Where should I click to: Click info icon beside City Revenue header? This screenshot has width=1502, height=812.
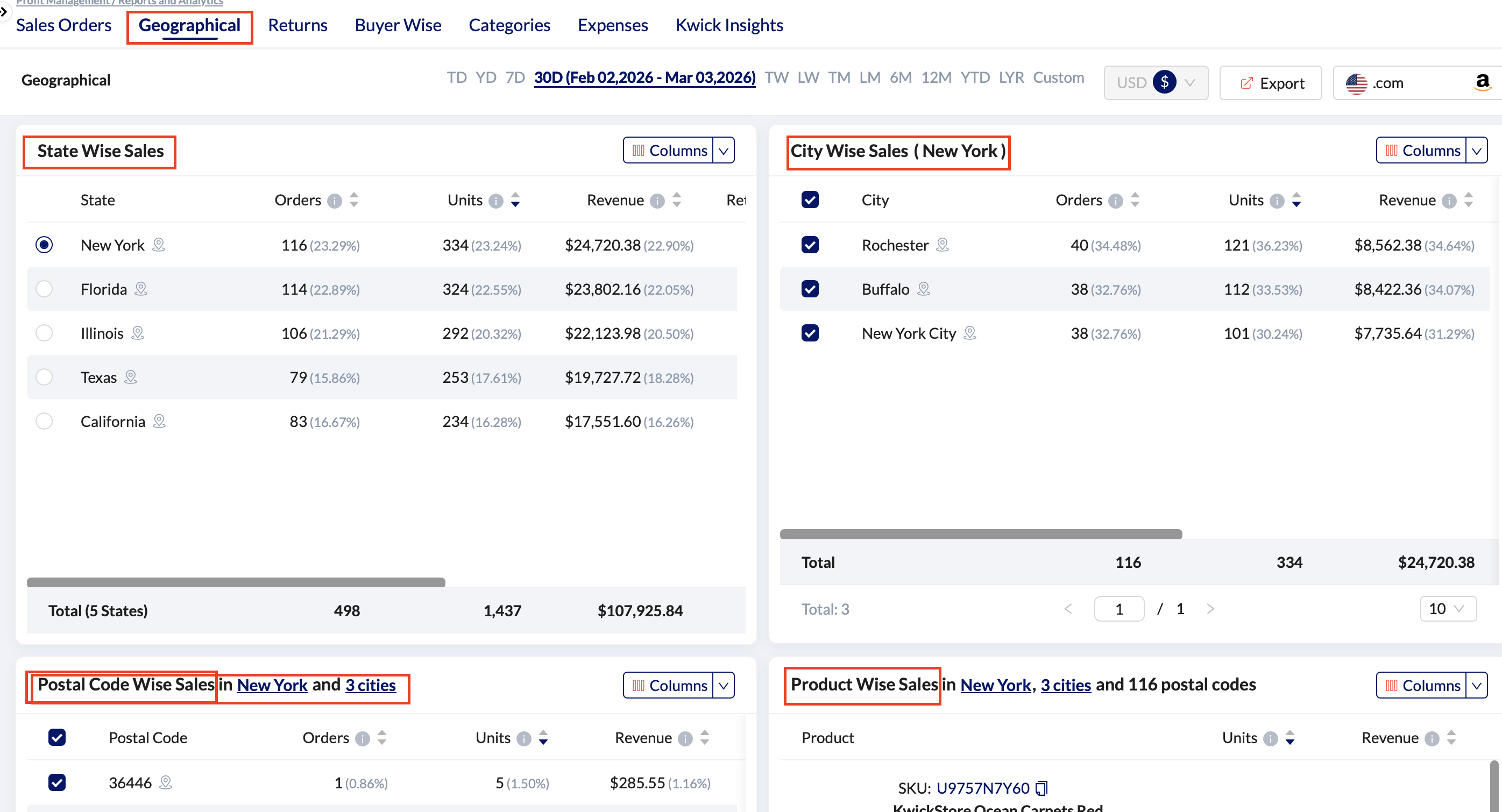click(x=1449, y=201)
